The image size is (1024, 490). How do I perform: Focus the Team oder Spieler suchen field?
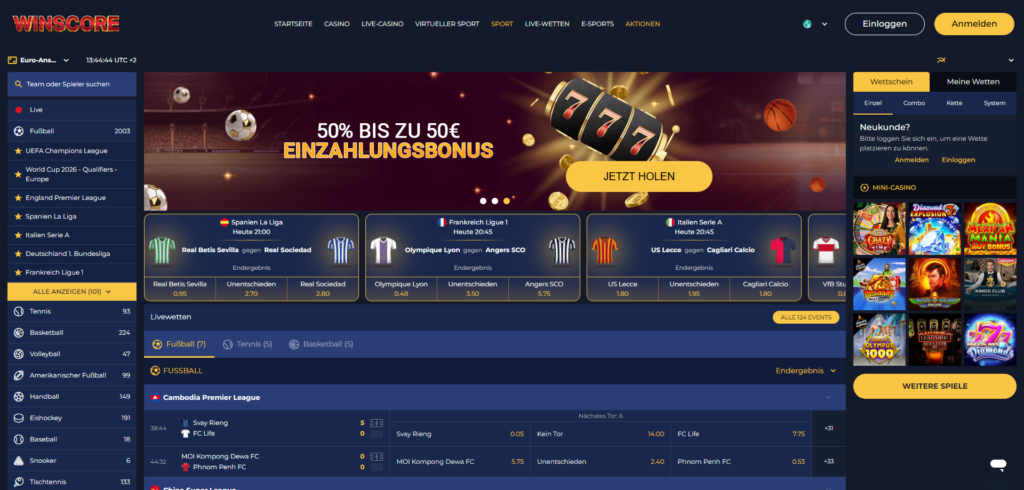tap(72, 84)
